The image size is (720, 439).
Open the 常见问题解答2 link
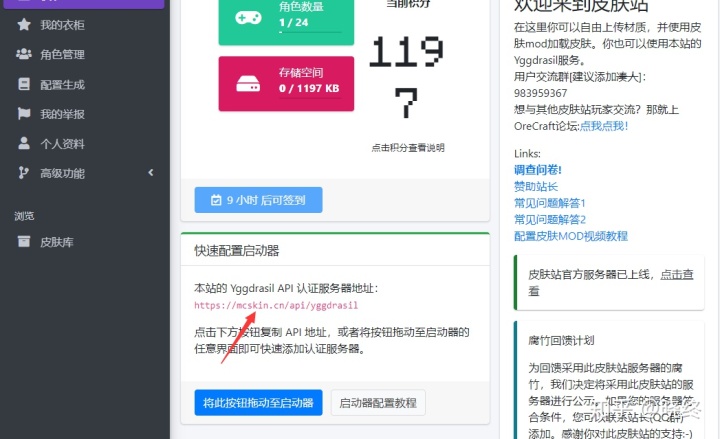550,220
